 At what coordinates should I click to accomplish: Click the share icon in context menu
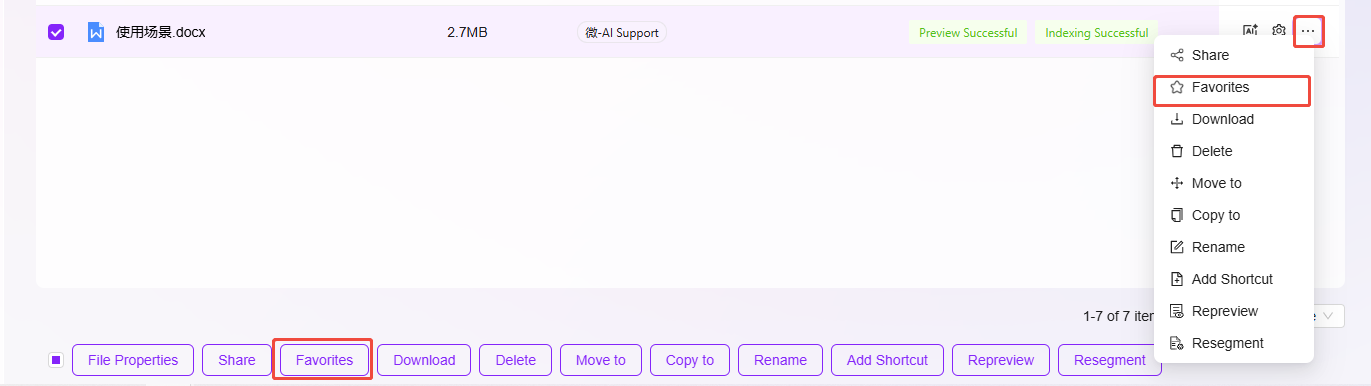click(1177, 55)
